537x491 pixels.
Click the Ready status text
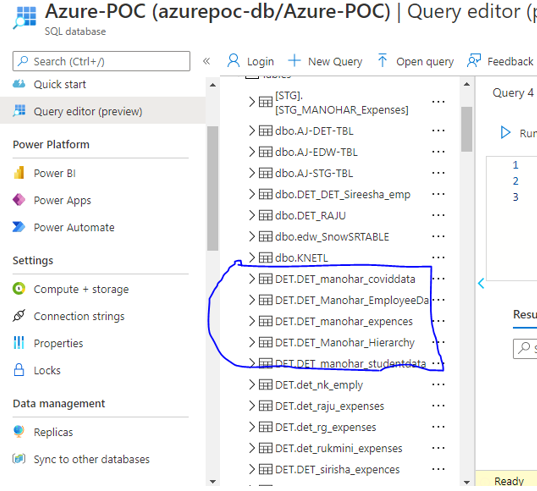pos(509,481)
